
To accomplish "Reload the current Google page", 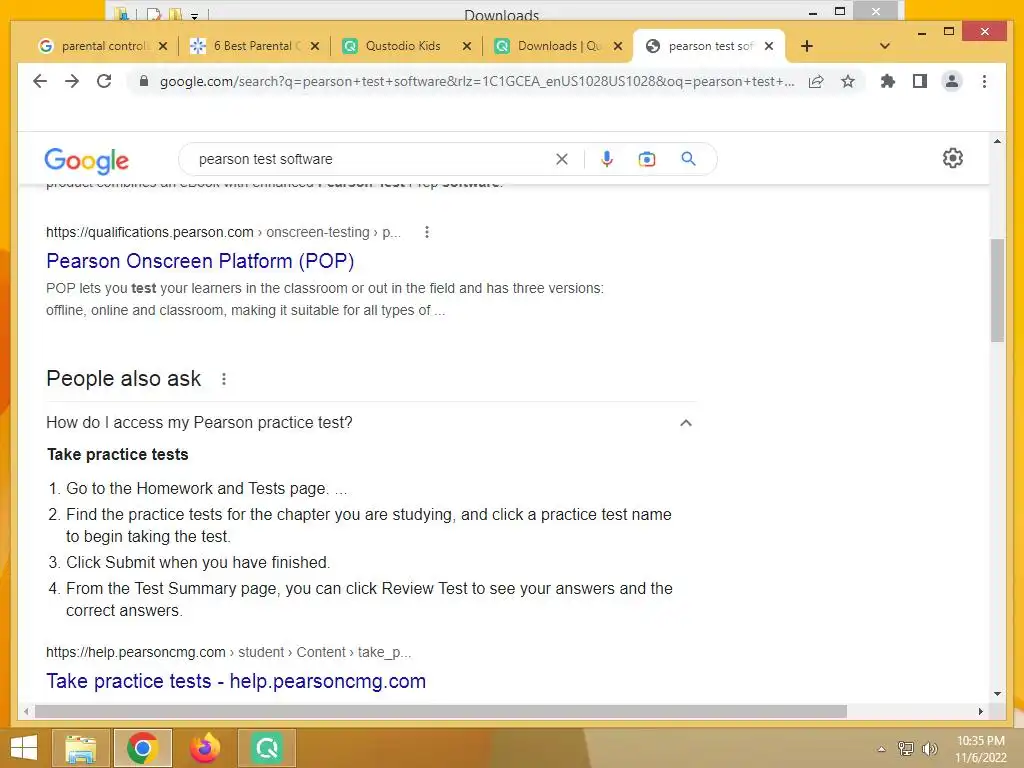I will coord(104,81).
